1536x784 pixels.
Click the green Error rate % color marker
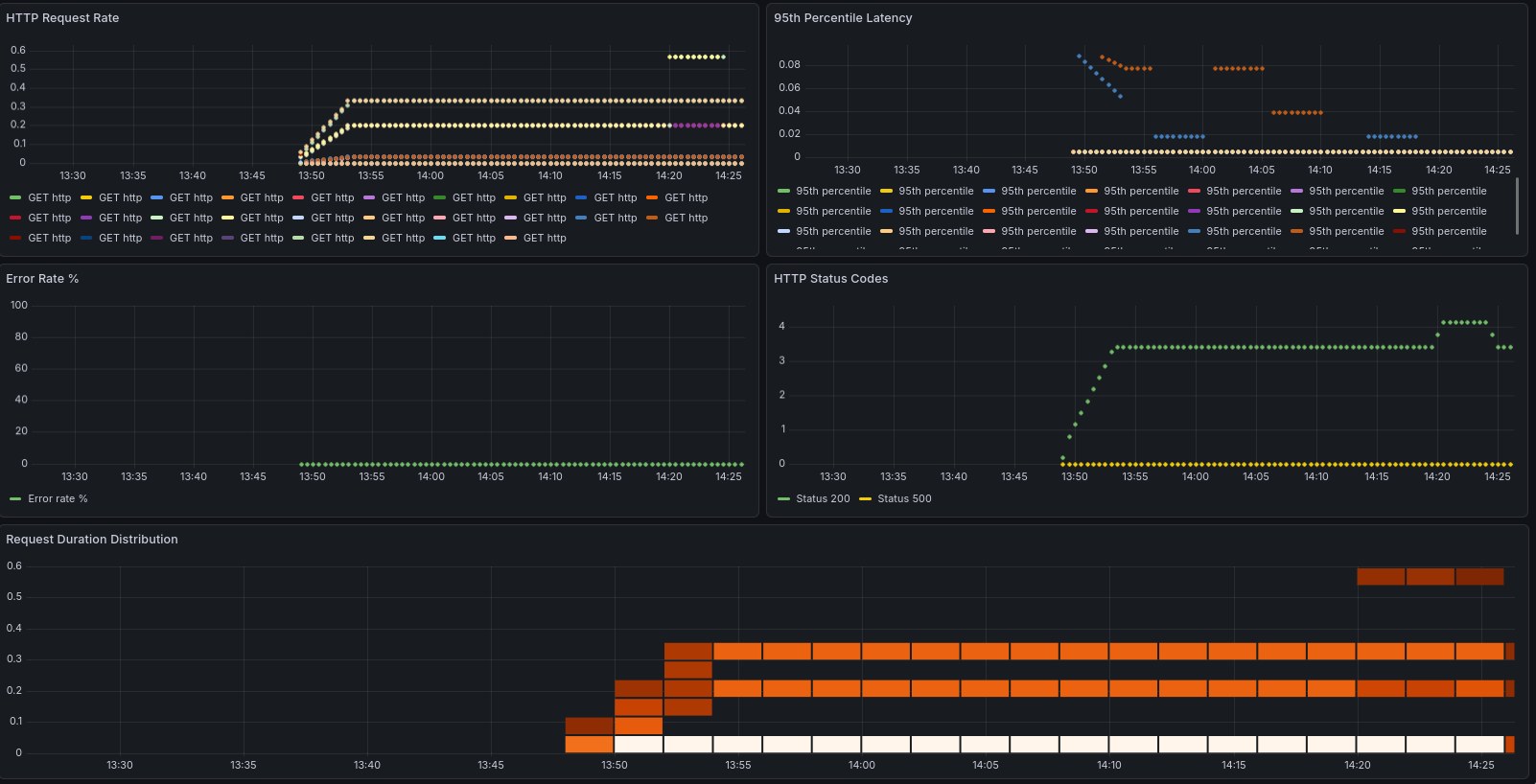click(x=15, y=498)
